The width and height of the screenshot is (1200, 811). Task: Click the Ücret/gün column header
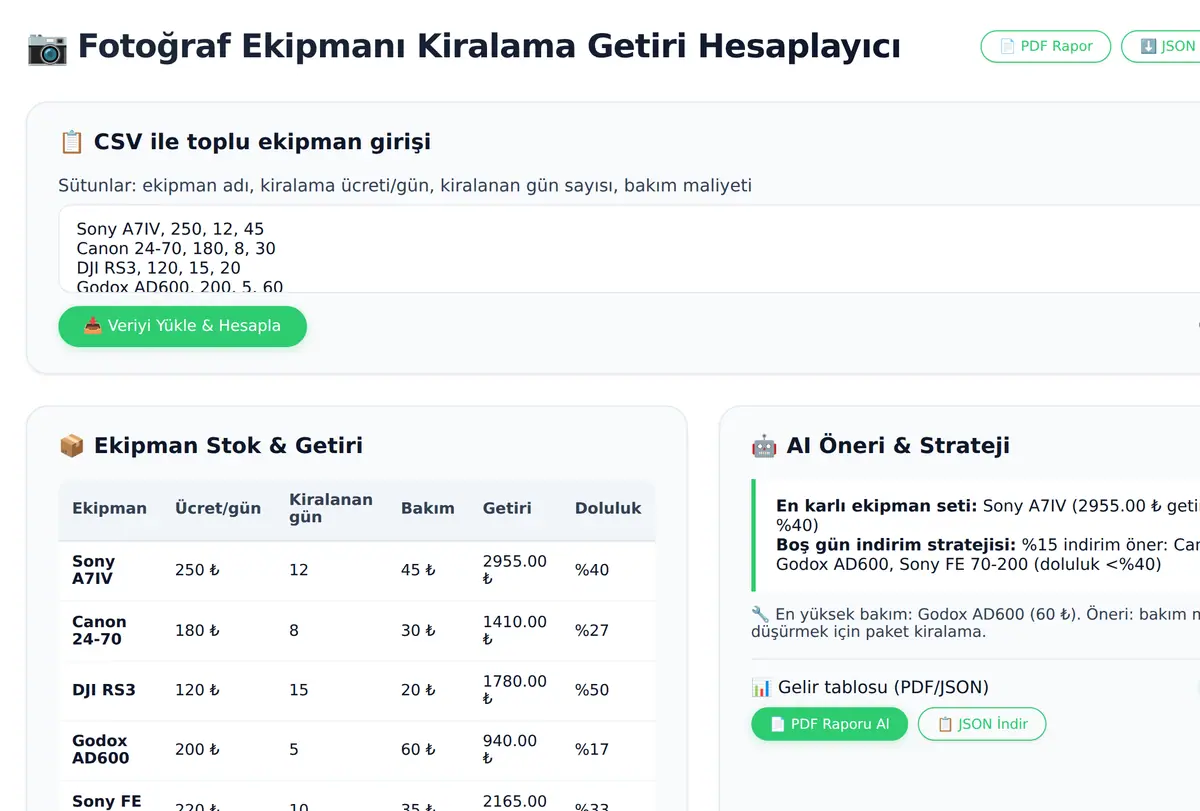click(218, 508)
